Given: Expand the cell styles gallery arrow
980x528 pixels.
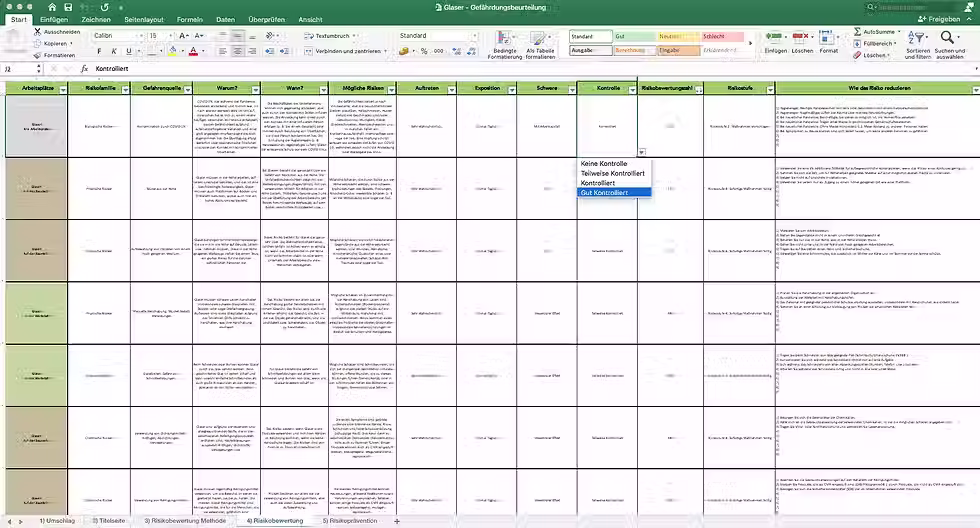Looking at the screenshot, I should (751, 43).
